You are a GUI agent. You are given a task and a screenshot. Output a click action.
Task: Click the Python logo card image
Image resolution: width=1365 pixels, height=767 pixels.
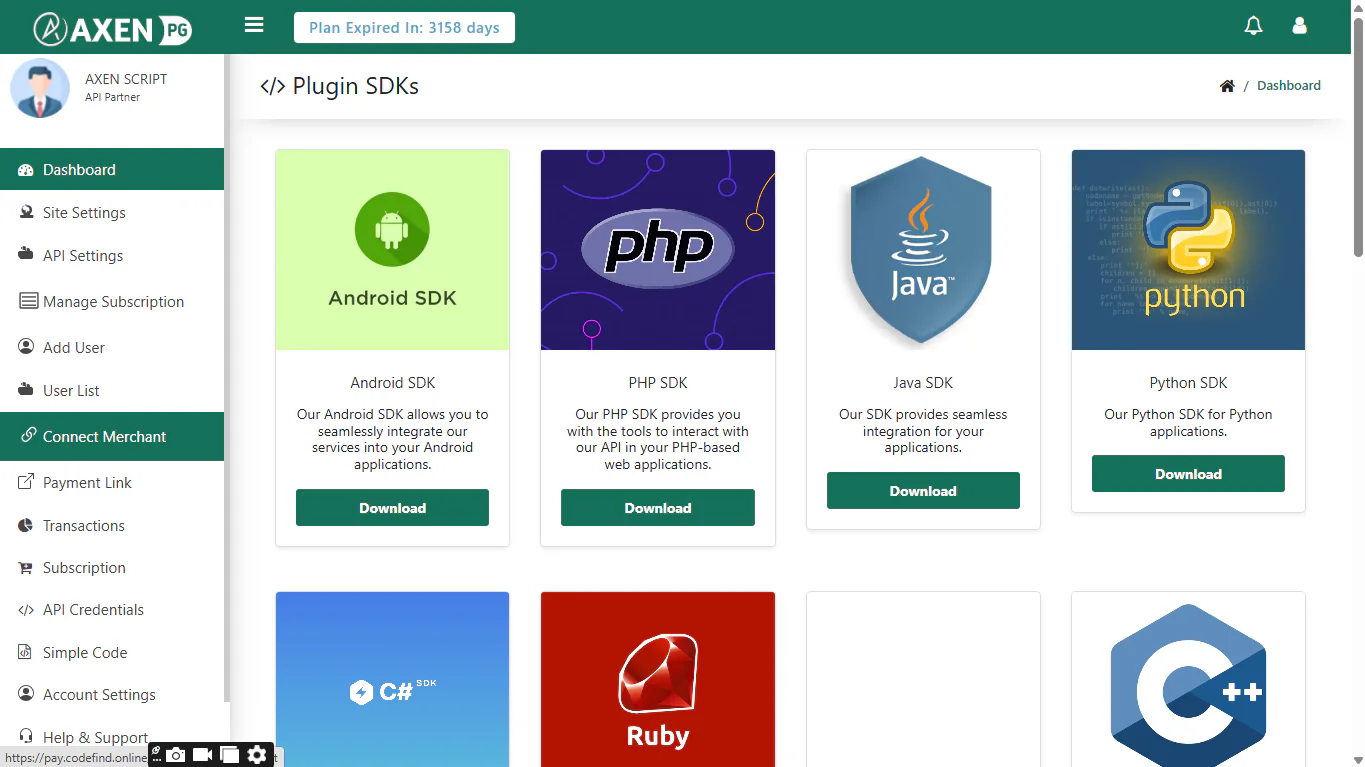pos(1188,250)
